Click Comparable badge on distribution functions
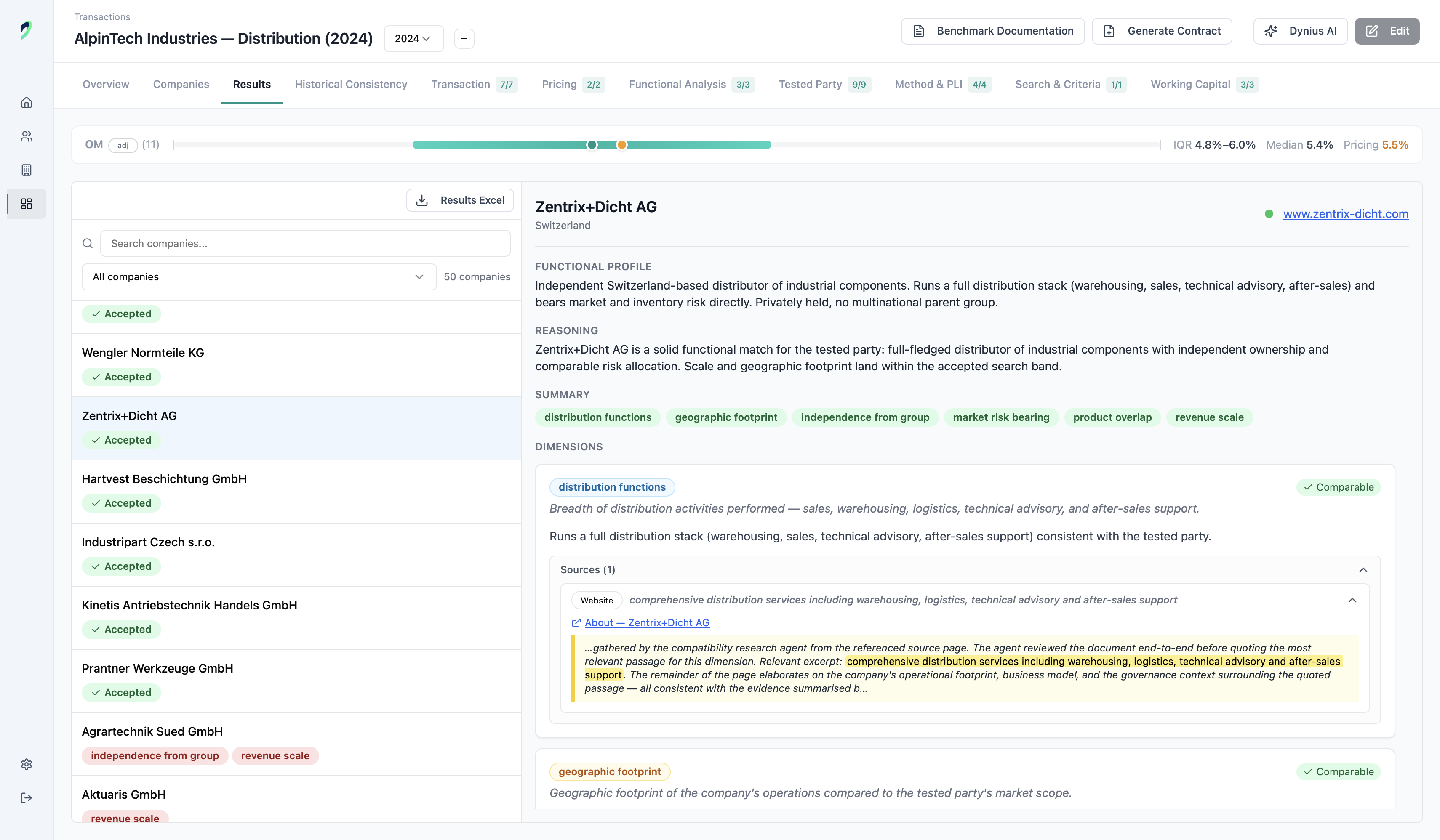The image size is (1440, 840). coord(1338,488)
